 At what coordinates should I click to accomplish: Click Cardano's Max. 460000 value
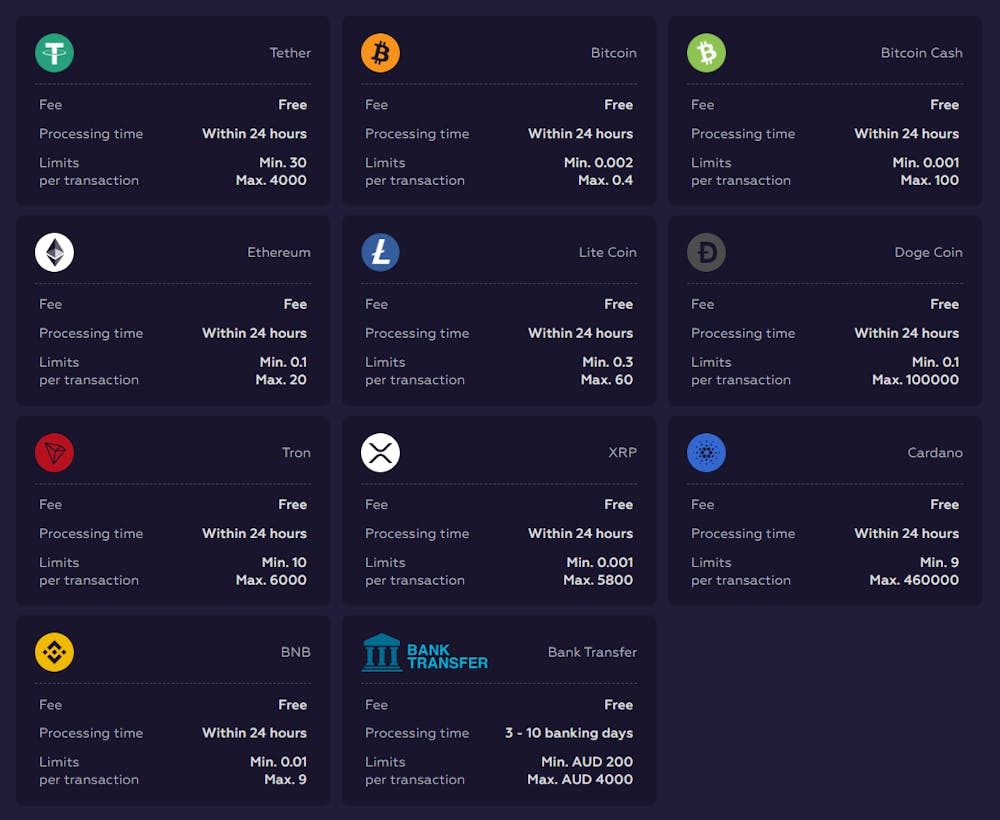tap(914, 580)
